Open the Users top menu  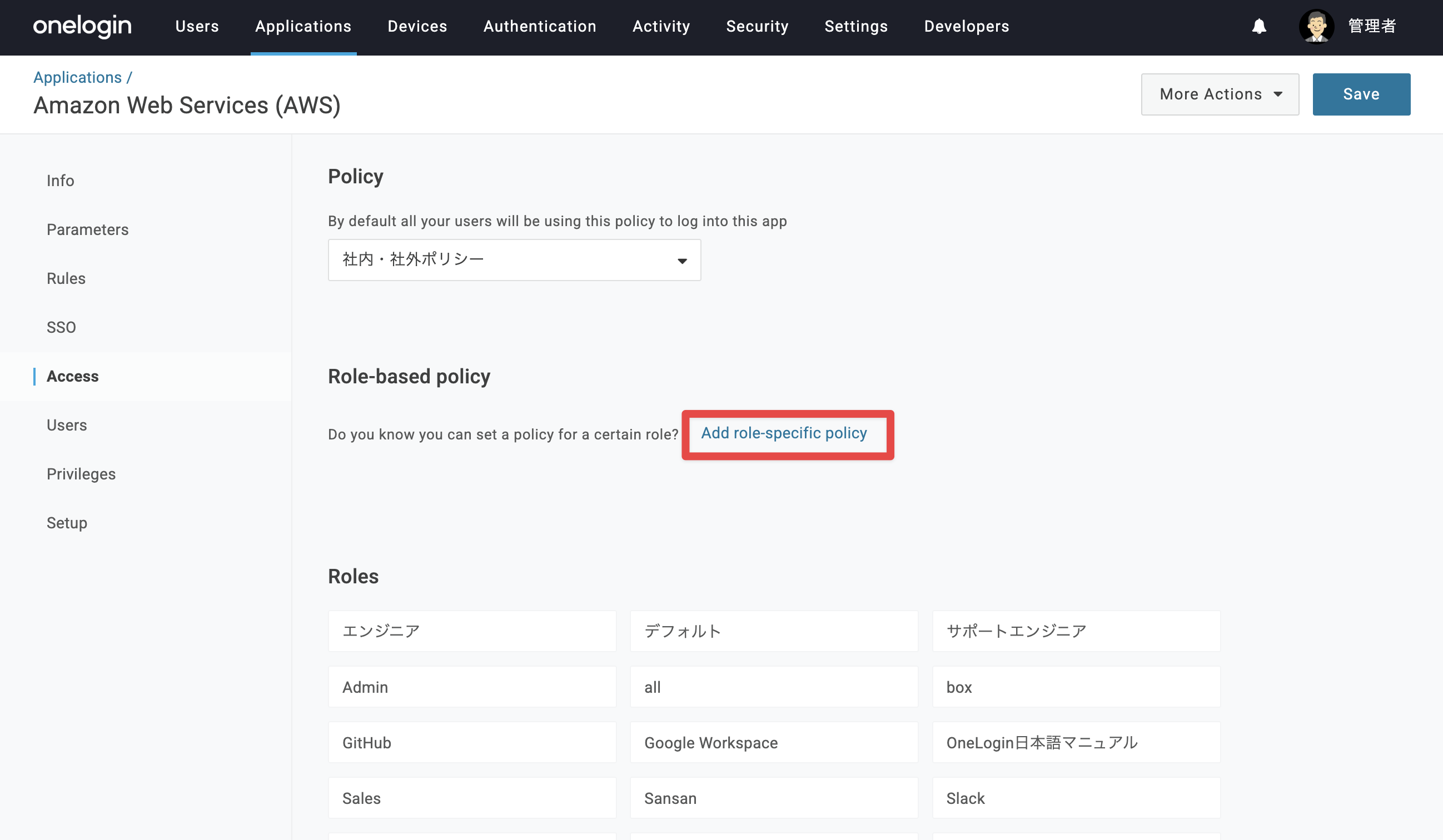[197, 26]
